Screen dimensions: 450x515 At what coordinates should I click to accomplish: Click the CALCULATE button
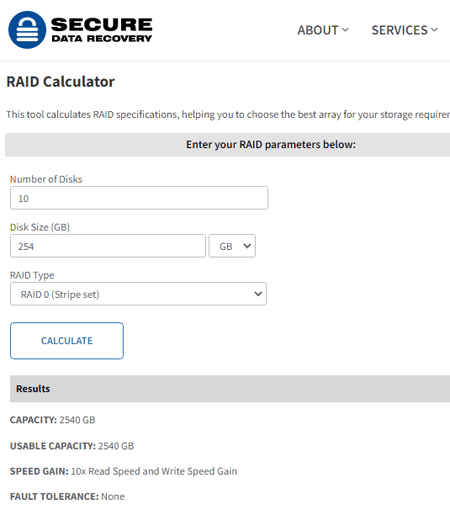tap(67, 341)
